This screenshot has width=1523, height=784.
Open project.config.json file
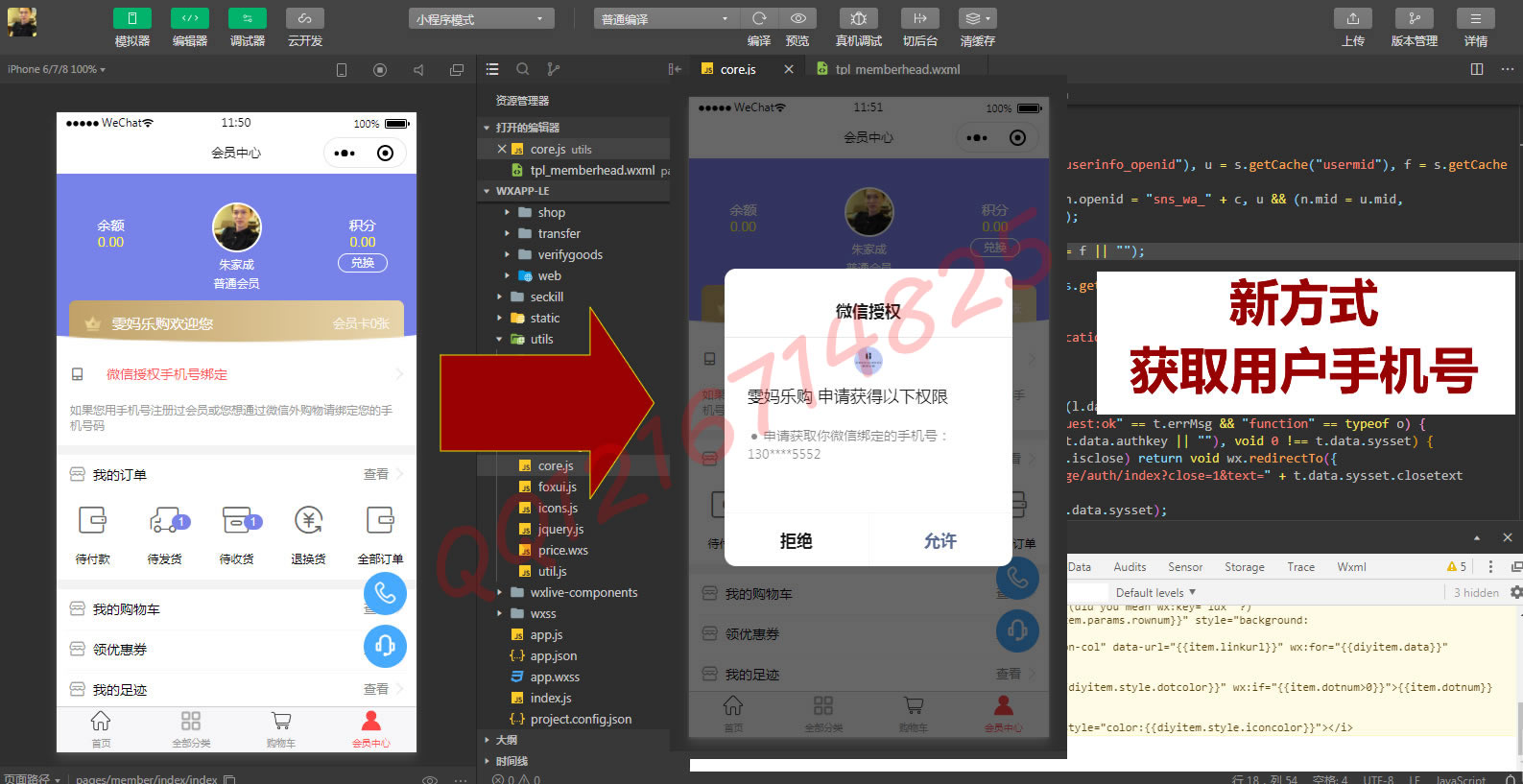(581, 719)
